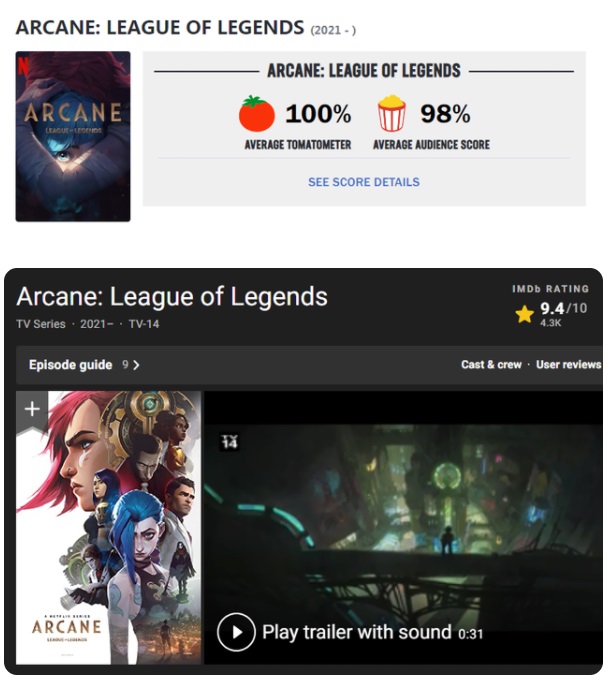611x680 pixels.
Task: Click the 100% average Tomatometer score
Action: [318, 114]
